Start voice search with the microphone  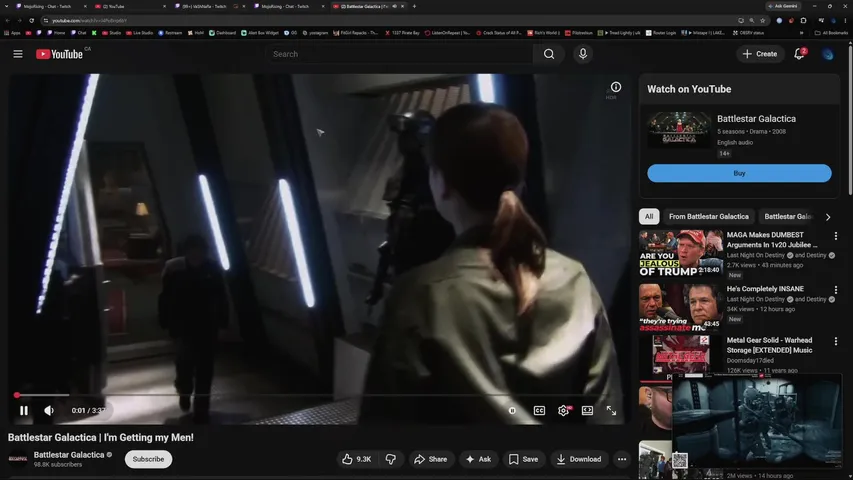(x=583, y=54)
